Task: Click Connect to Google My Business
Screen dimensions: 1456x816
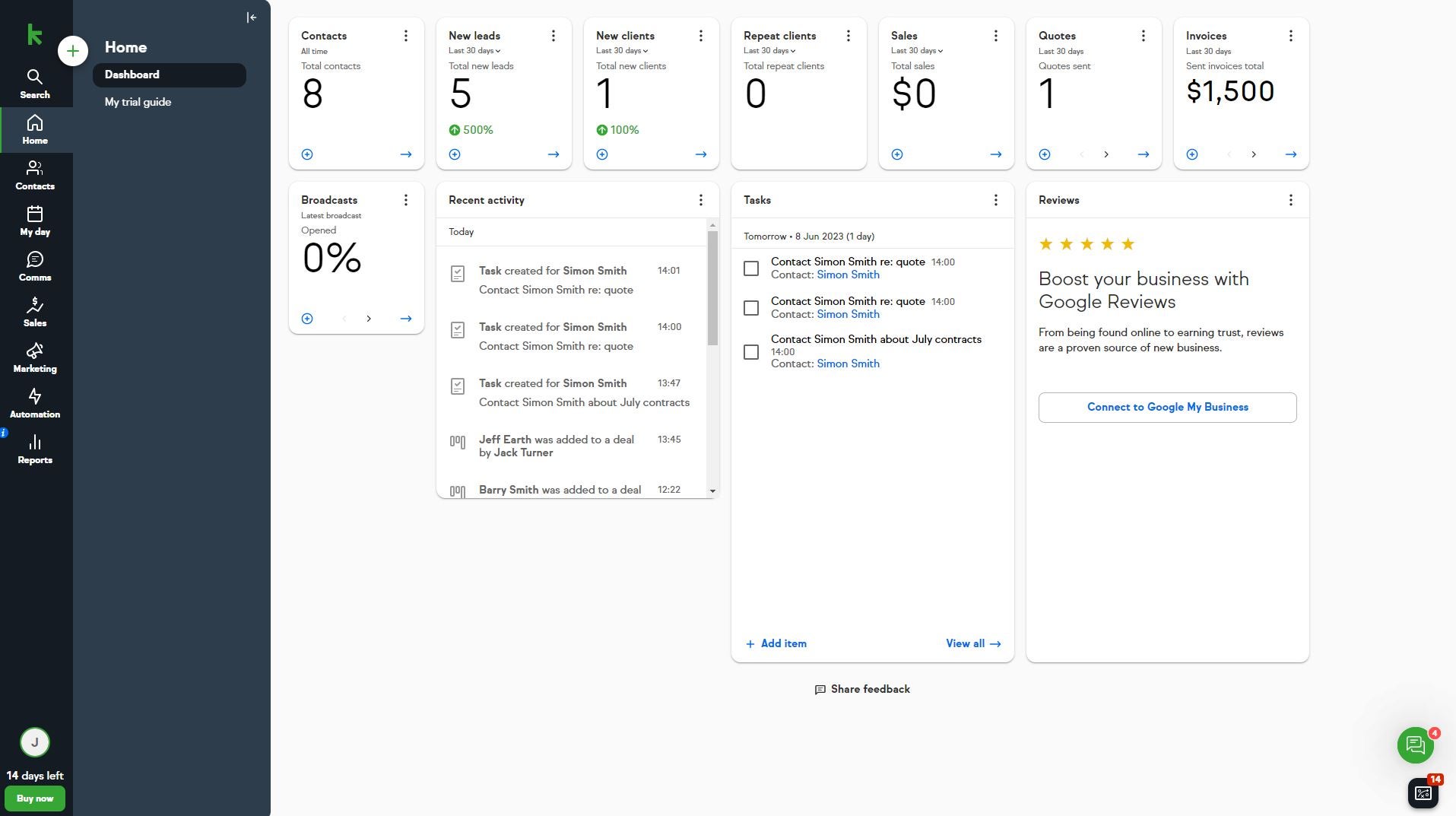Action: [x=1167, y=407]
